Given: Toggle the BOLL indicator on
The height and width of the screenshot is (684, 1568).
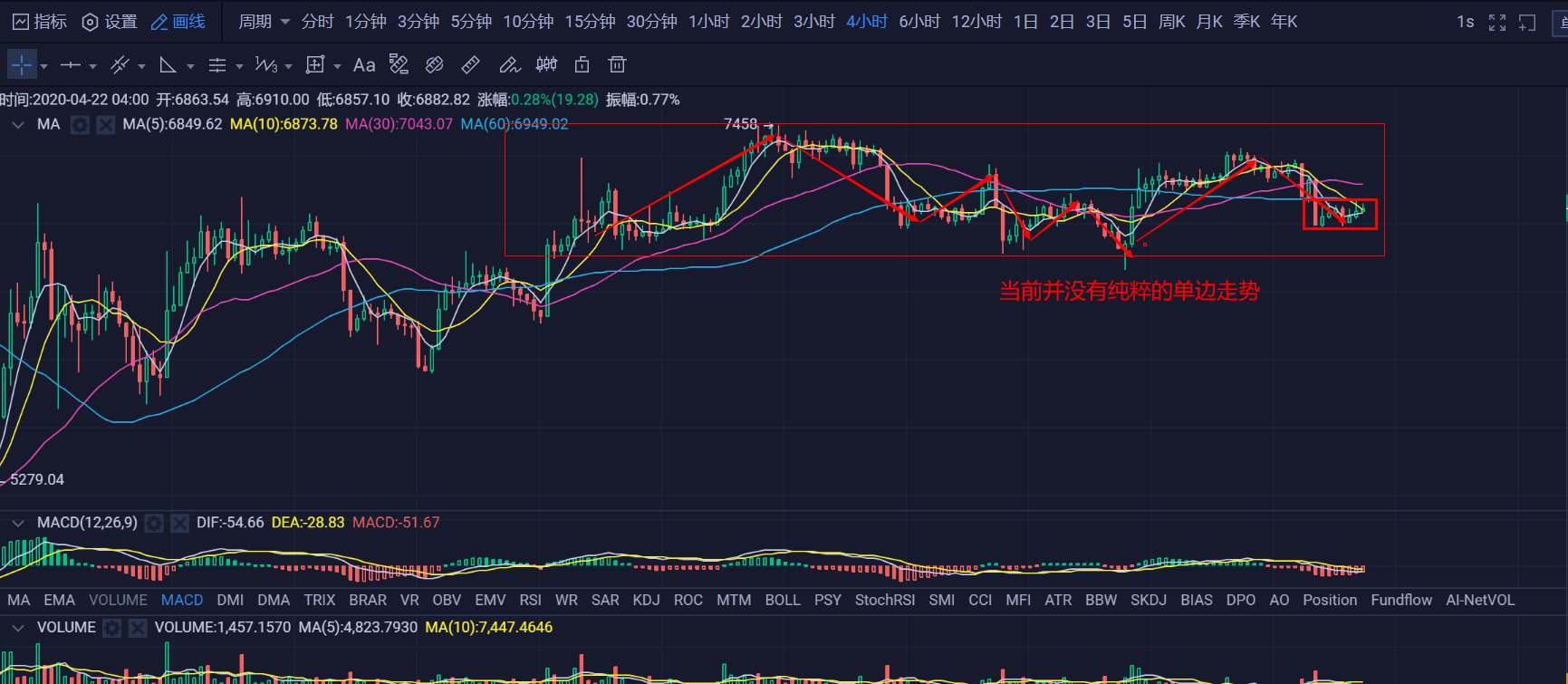Looking at the screenshot, I should 782,600.
